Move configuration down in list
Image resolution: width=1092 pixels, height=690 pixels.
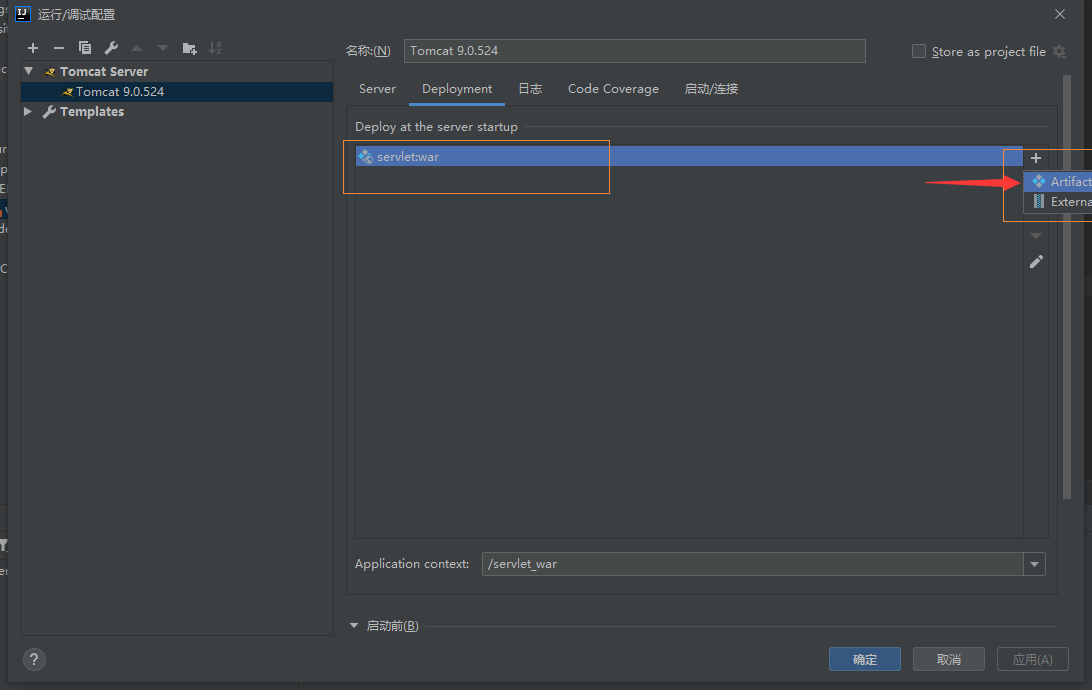[x=163, y=48]
